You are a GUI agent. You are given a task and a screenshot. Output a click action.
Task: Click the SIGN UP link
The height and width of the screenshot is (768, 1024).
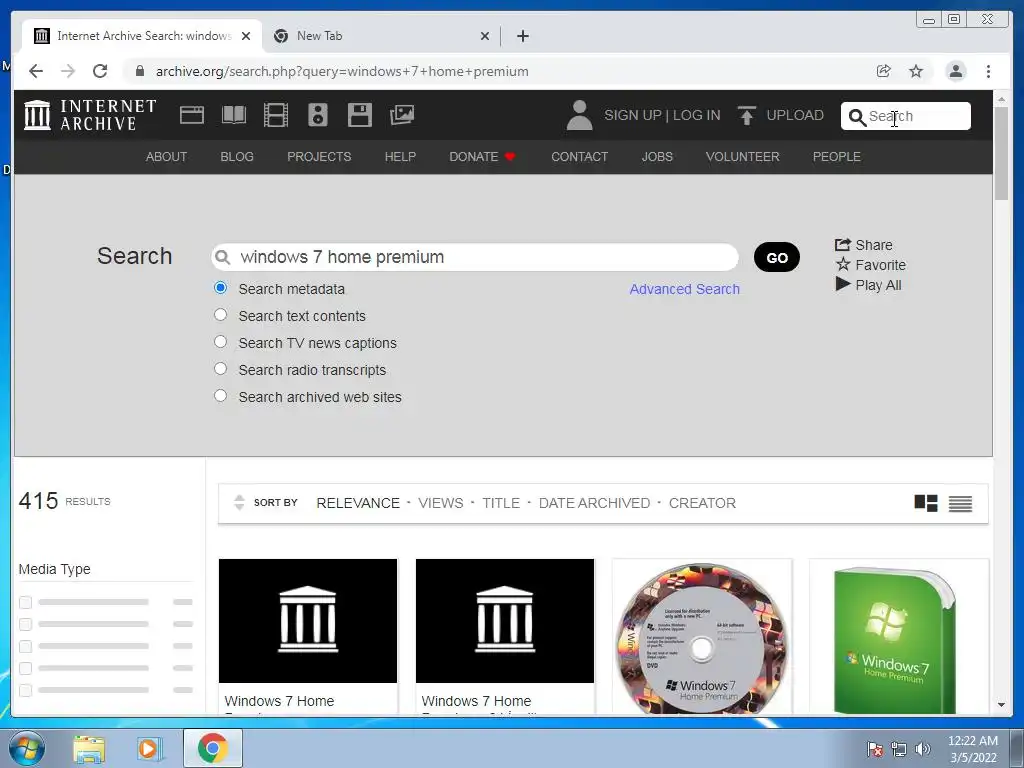633,115
